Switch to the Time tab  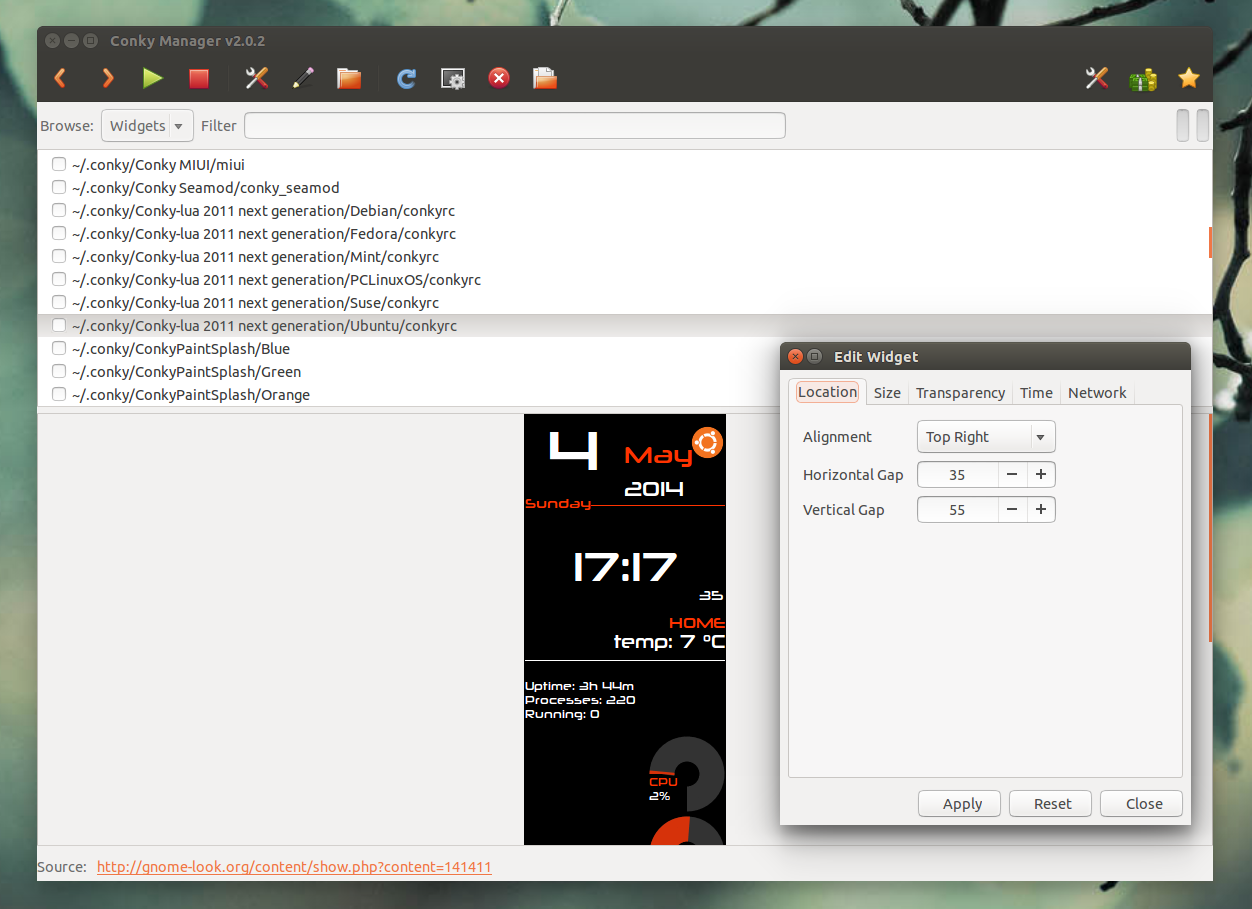(x=1036, y=393)
